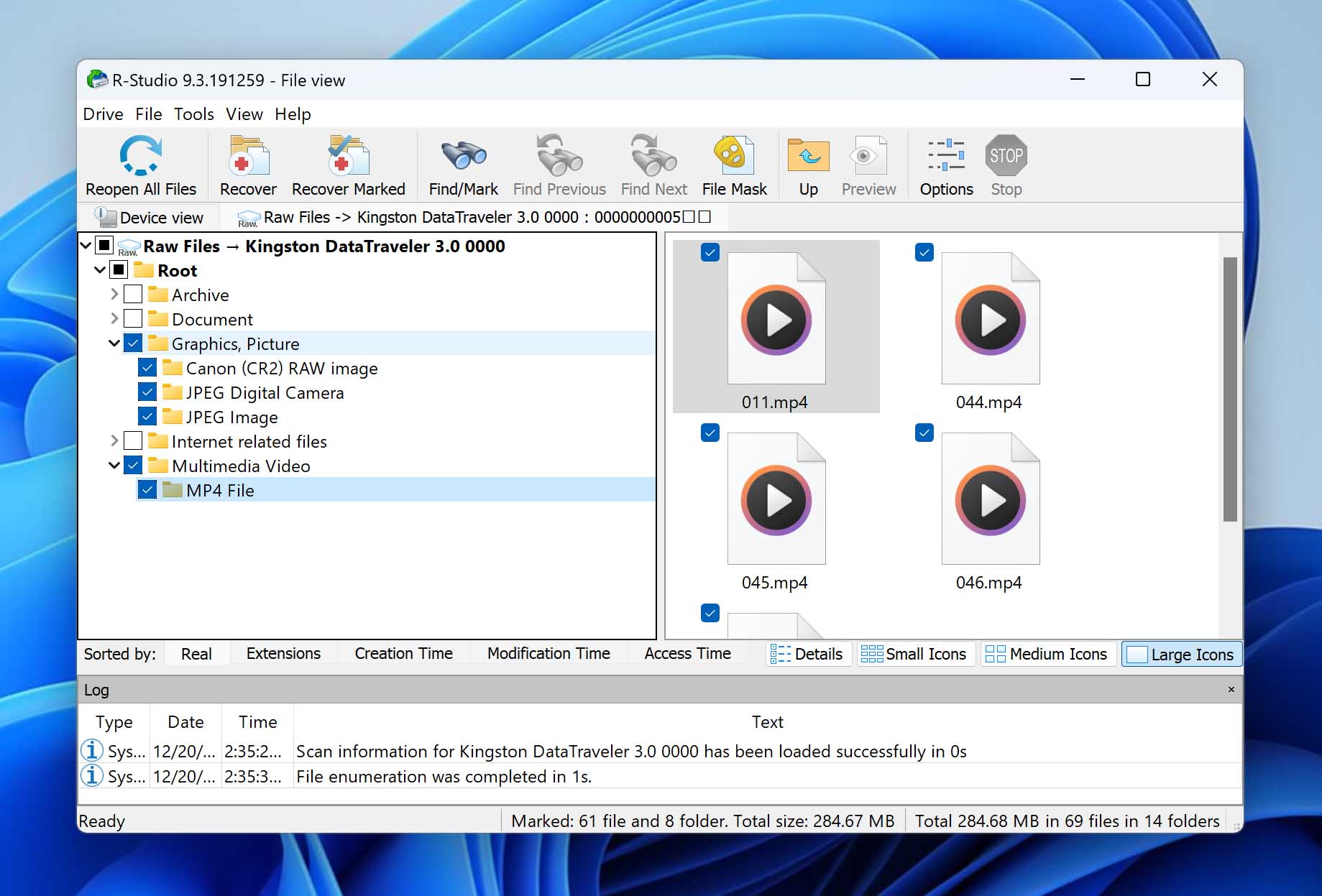Screen dimensions: 1322x896
Task: Uncheck the JPEG Image folder checkbox
Action: tap(147, 417)
